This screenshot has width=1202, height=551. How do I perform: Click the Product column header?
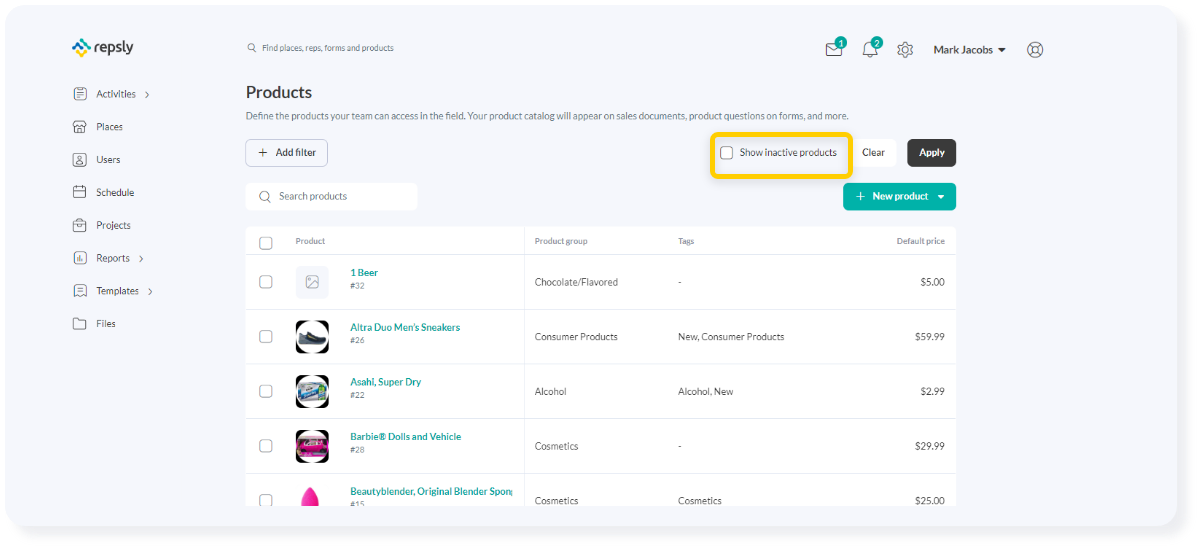(310, 241)
